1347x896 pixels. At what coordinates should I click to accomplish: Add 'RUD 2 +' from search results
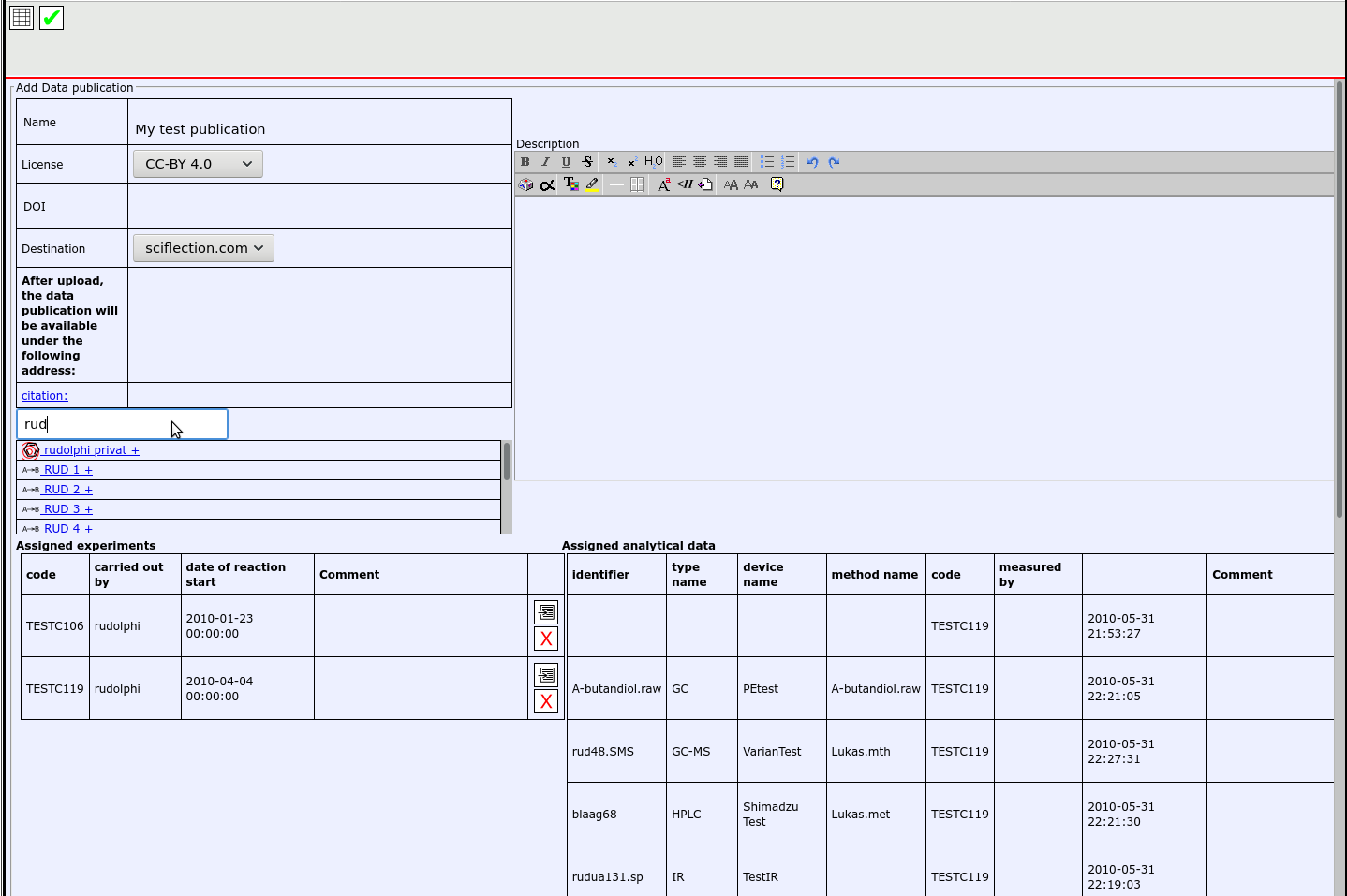[67, 490]
